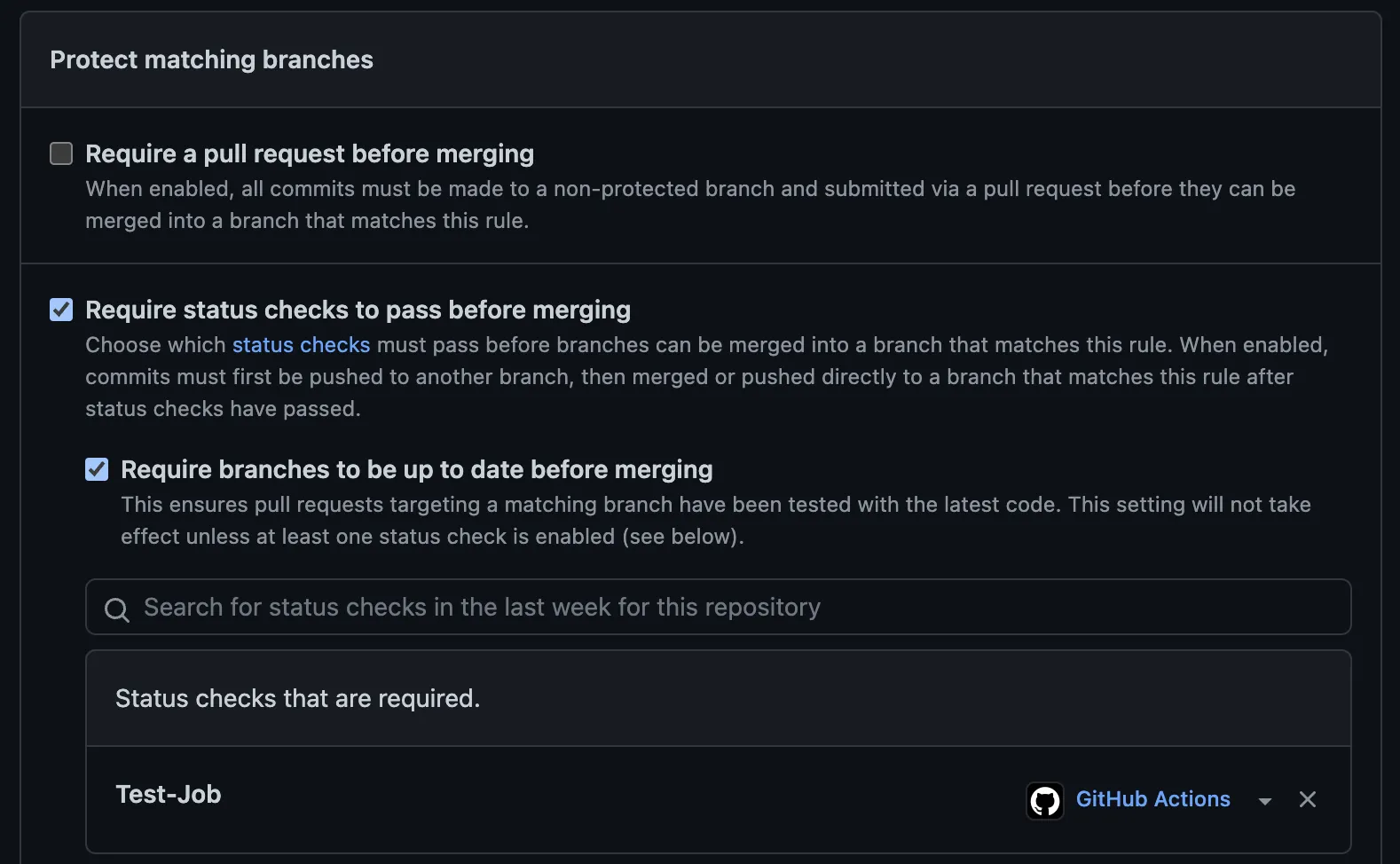The height and width of the screenshot is (864, 1400).
Task: Open the blue "status checks" link
Action: coord(301,345)
